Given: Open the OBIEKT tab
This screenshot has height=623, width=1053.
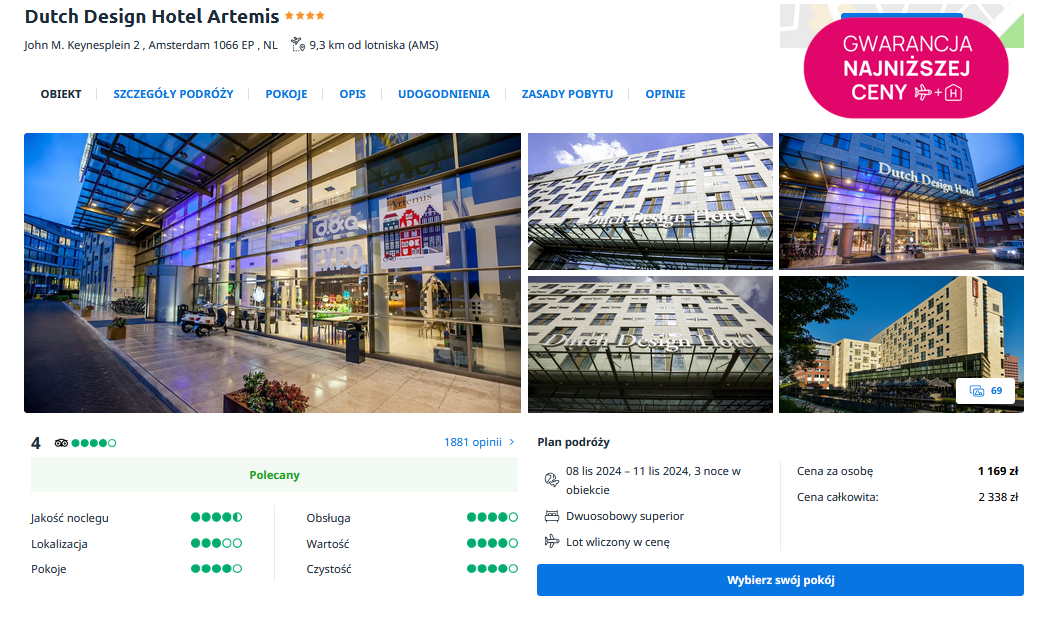Looking at the screenshot, I should tap(61, 94).
